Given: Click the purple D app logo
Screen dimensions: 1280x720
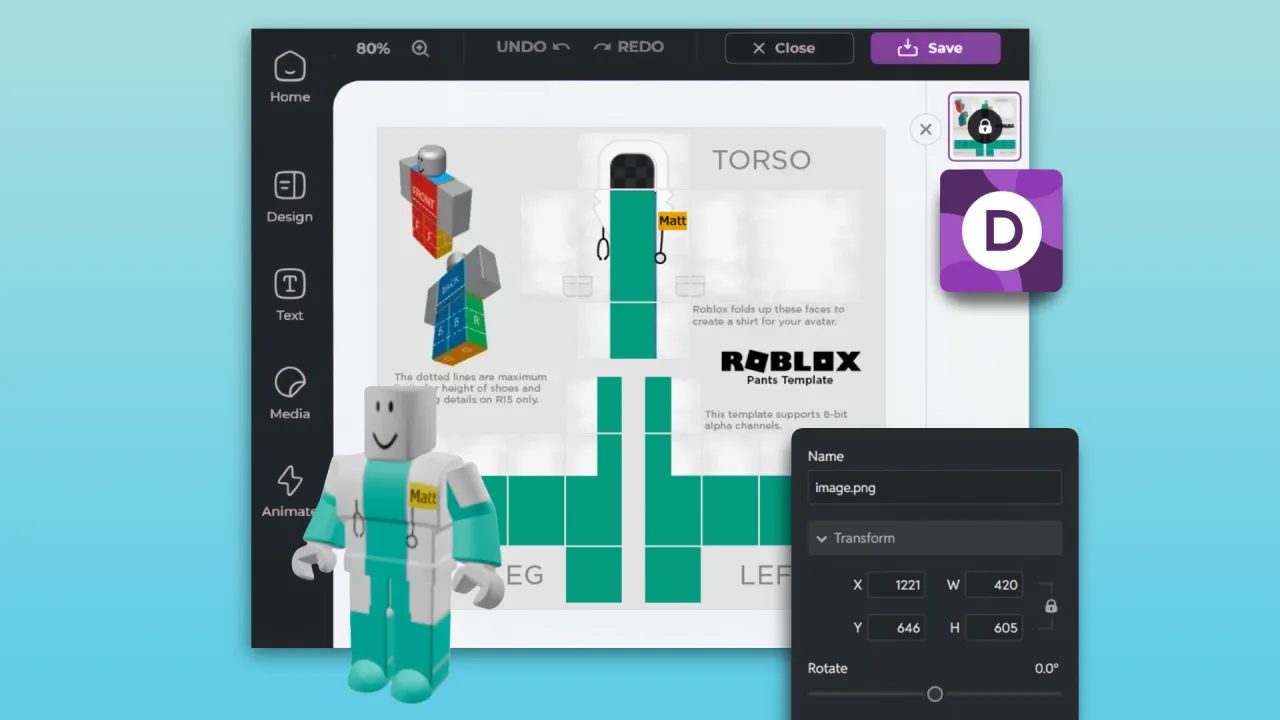Looking at the screenshot, I should [x=1001, y=231].
